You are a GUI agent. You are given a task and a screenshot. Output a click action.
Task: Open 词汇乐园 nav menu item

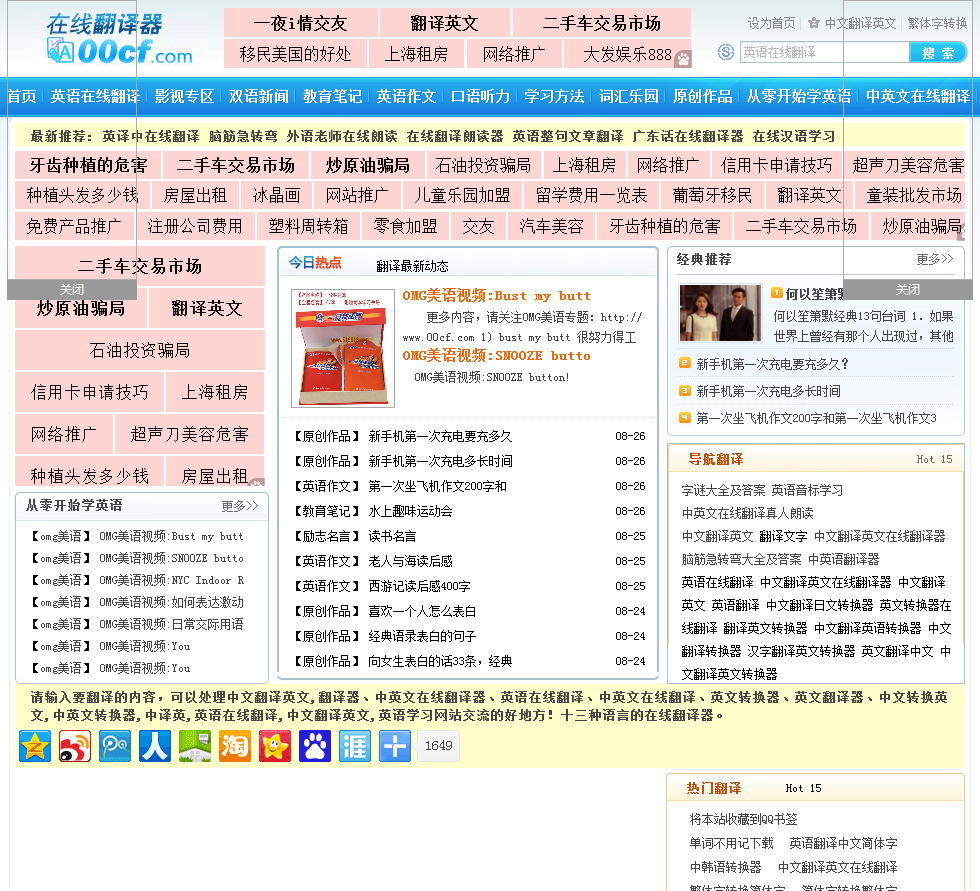(x=629, y=96)
